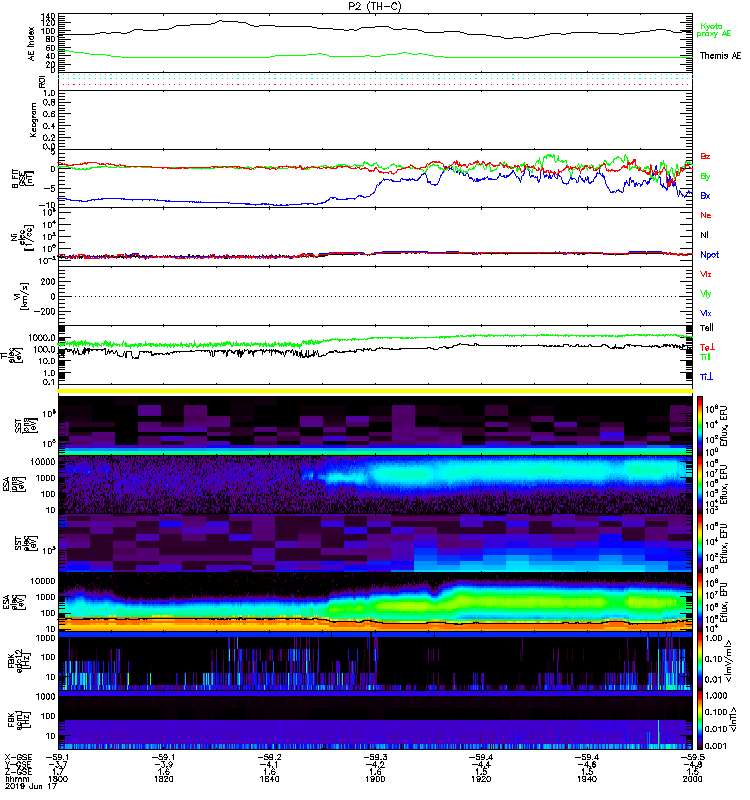Click the X-GSE row label

(18, 758)
